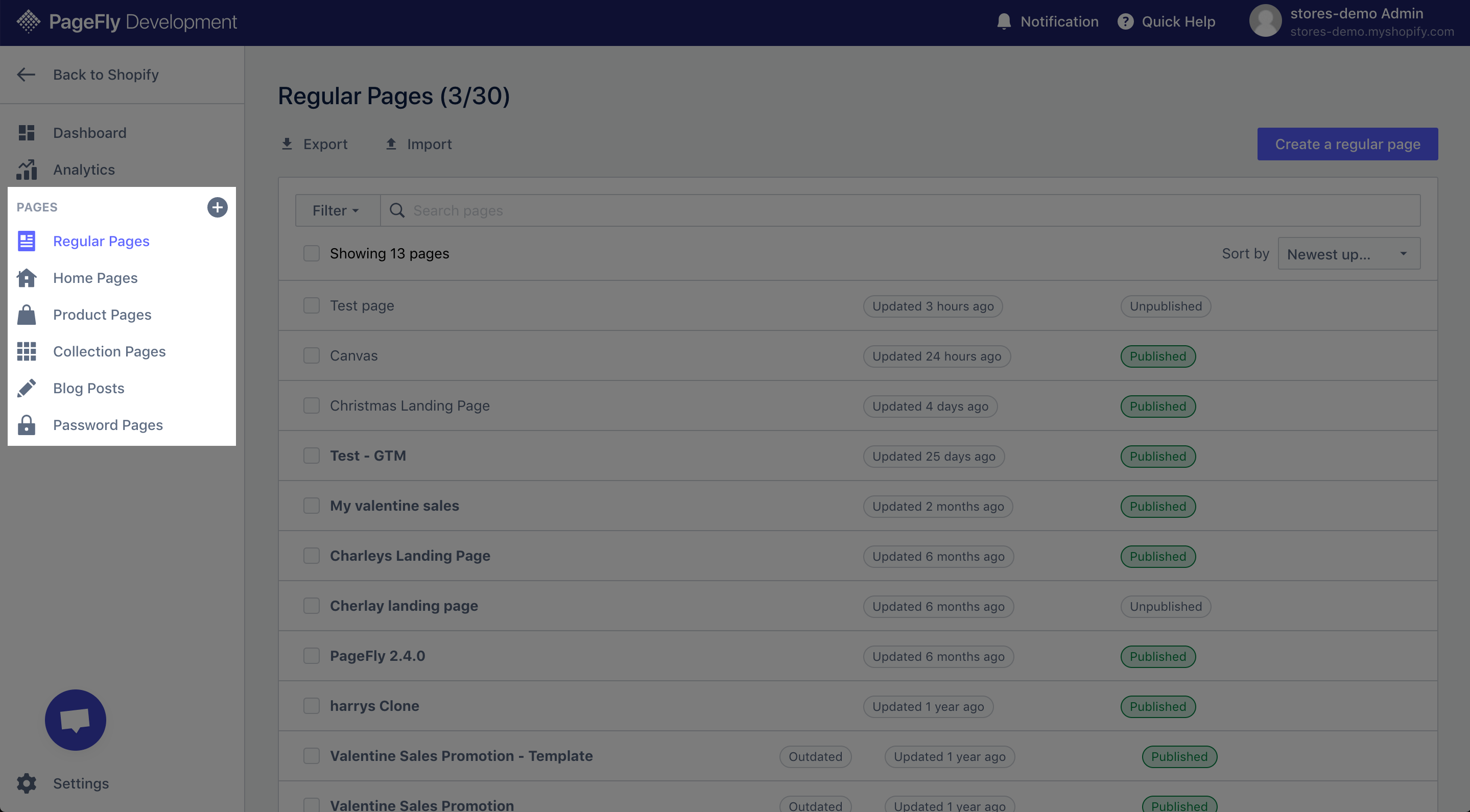Click the plus icon next to PAGES

[217, 207]
